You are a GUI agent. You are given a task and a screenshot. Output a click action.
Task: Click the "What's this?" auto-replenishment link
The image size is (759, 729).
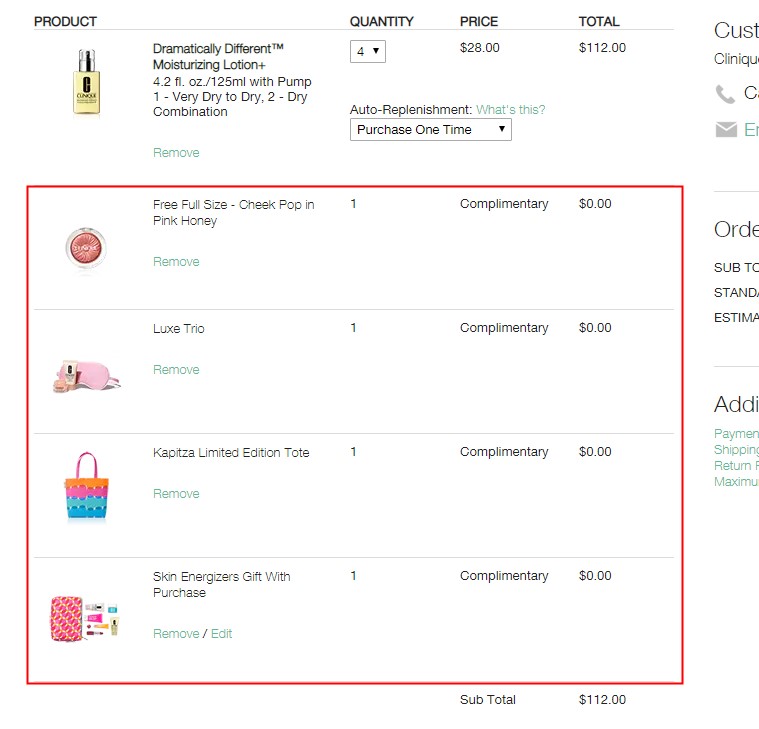(x=510, y=110)
